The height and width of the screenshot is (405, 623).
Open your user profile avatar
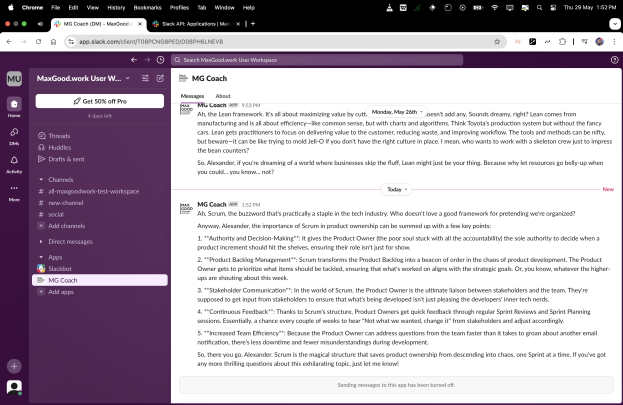(x=14, y=387)
